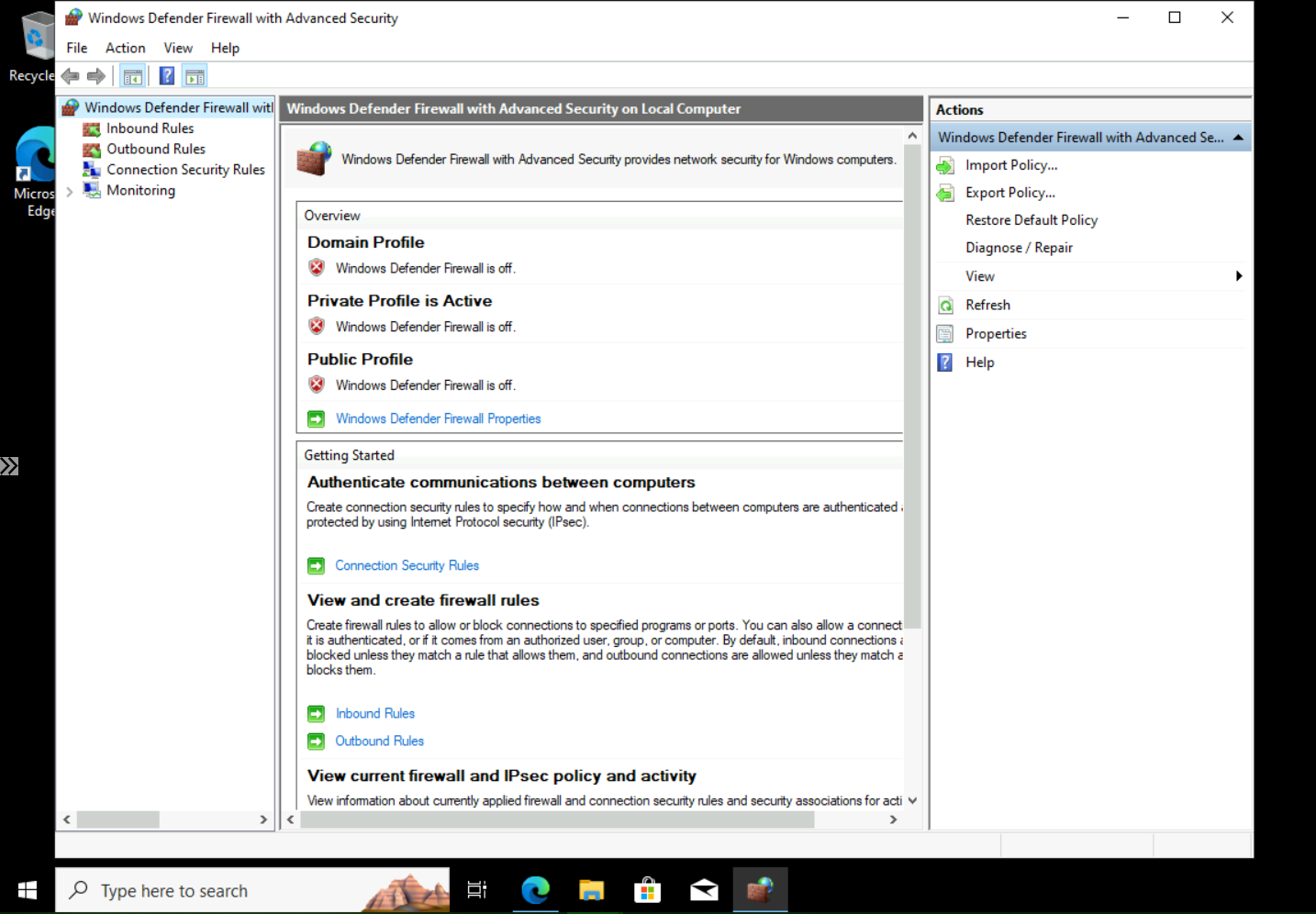Click center pane vertical scrollbar down arrow

click(912, 800)
